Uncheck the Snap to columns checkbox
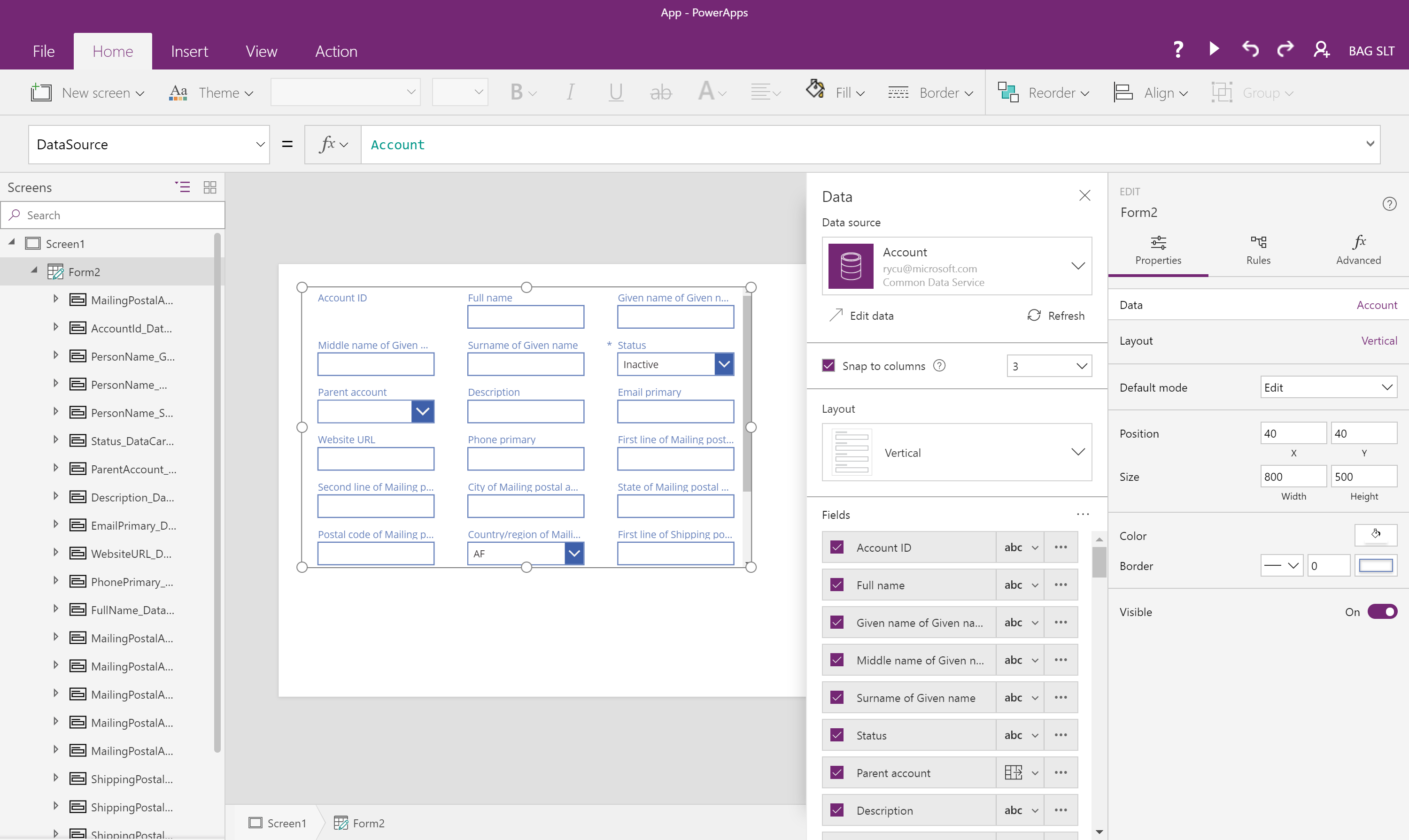 (x=829, y=366)
